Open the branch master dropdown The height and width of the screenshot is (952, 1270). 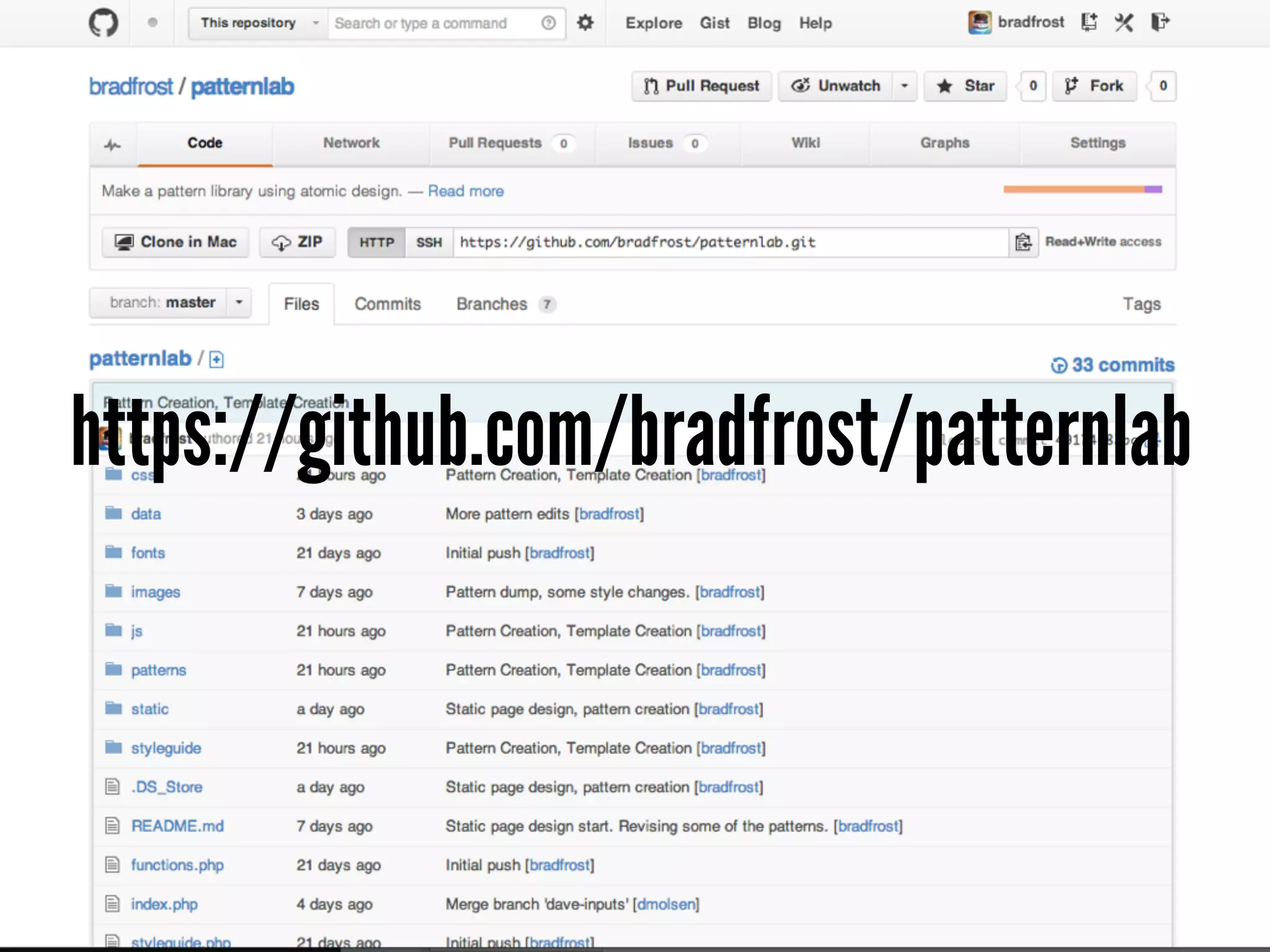(171, 302)
